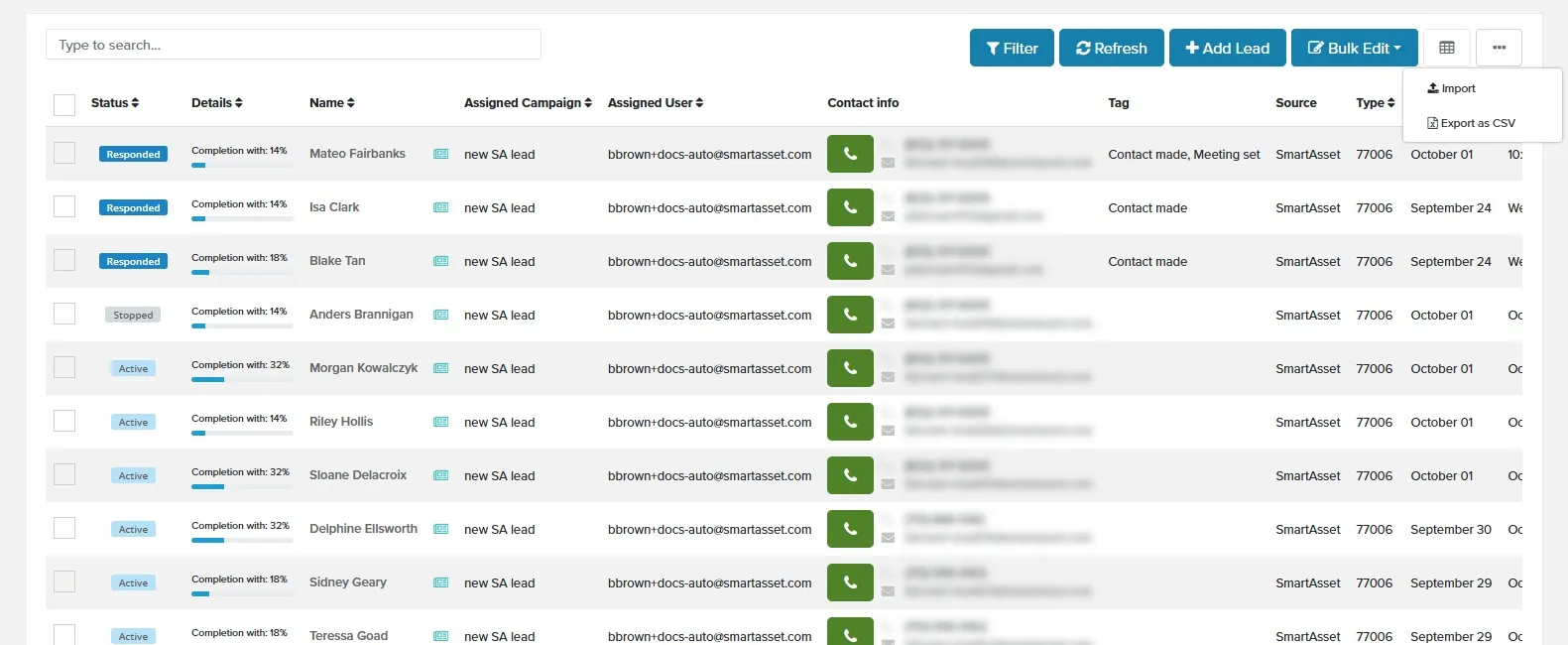Click Active badge for Sidney Geary

pos(133,582)
